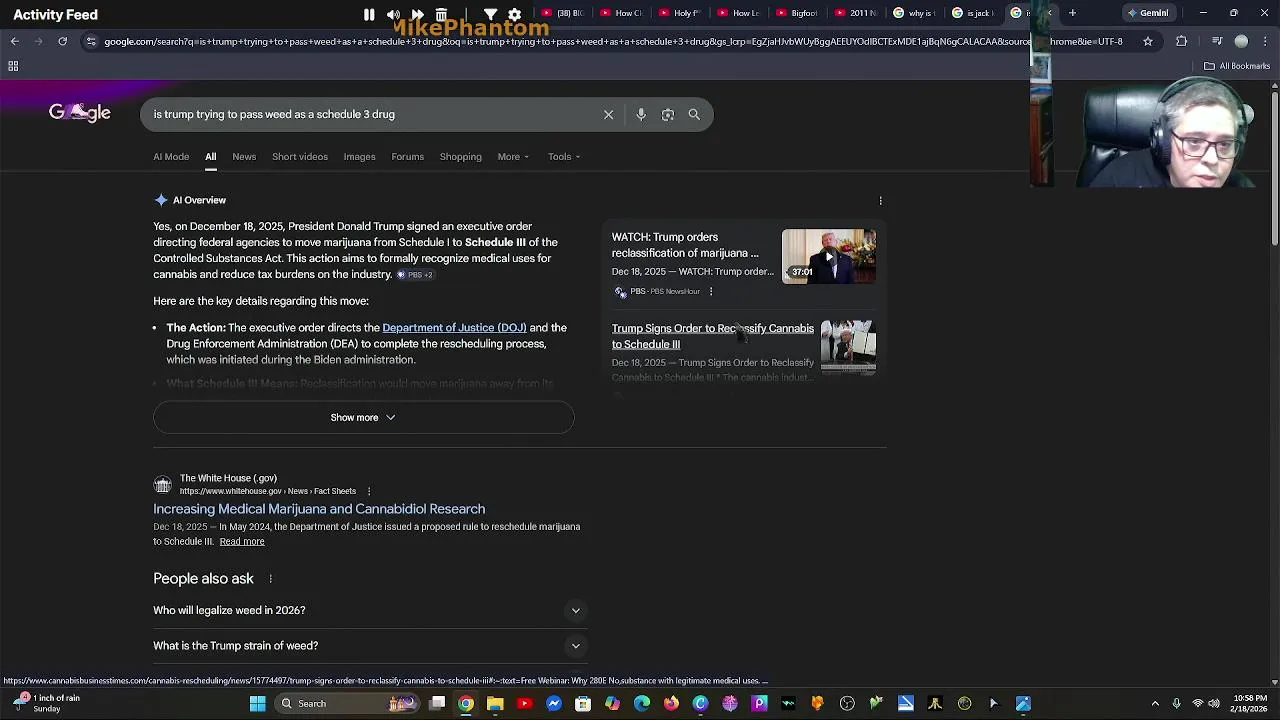Open the Gemini button in title bar

(x=1147, y=13)
